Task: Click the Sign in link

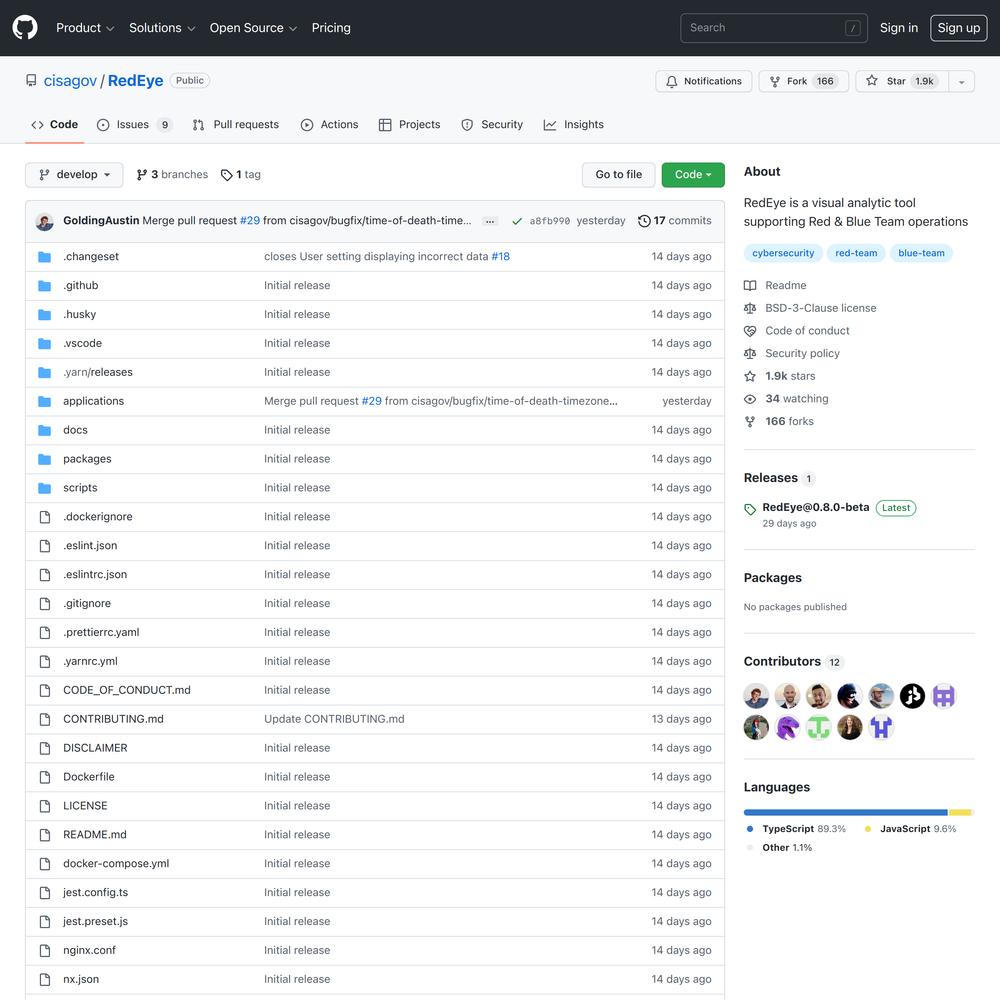Action: tap(899, 28)
